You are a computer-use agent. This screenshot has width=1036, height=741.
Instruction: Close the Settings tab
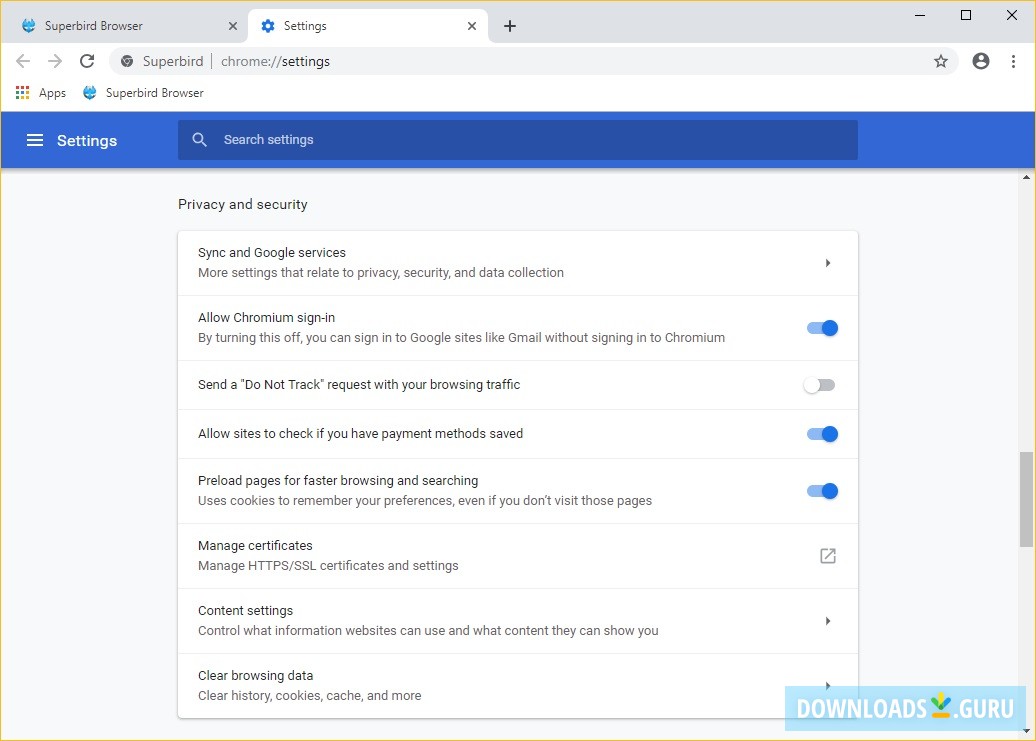tap(472, 26)
